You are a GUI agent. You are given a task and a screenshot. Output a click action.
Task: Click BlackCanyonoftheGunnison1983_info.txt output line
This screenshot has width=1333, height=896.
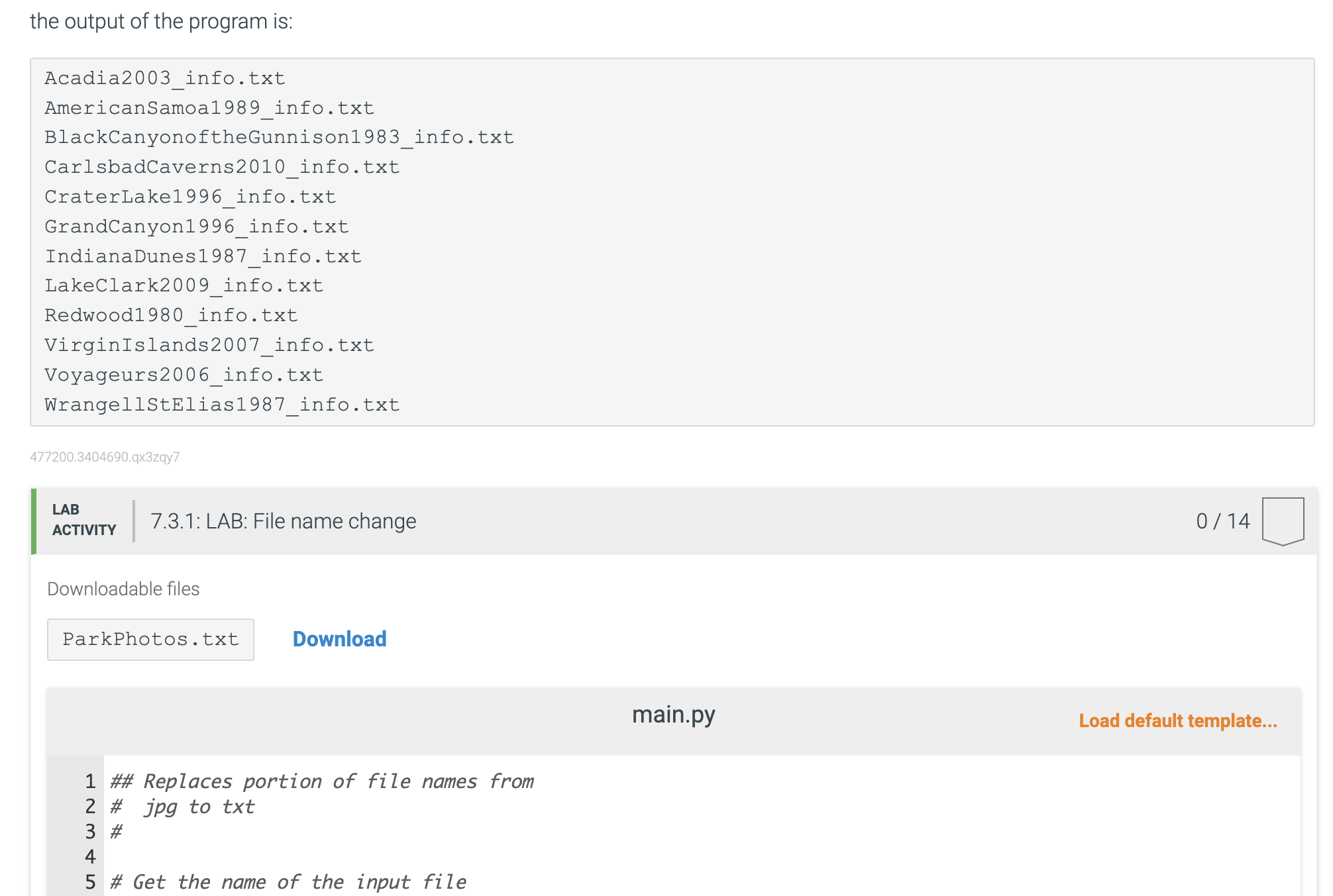[x=279, y=137]
